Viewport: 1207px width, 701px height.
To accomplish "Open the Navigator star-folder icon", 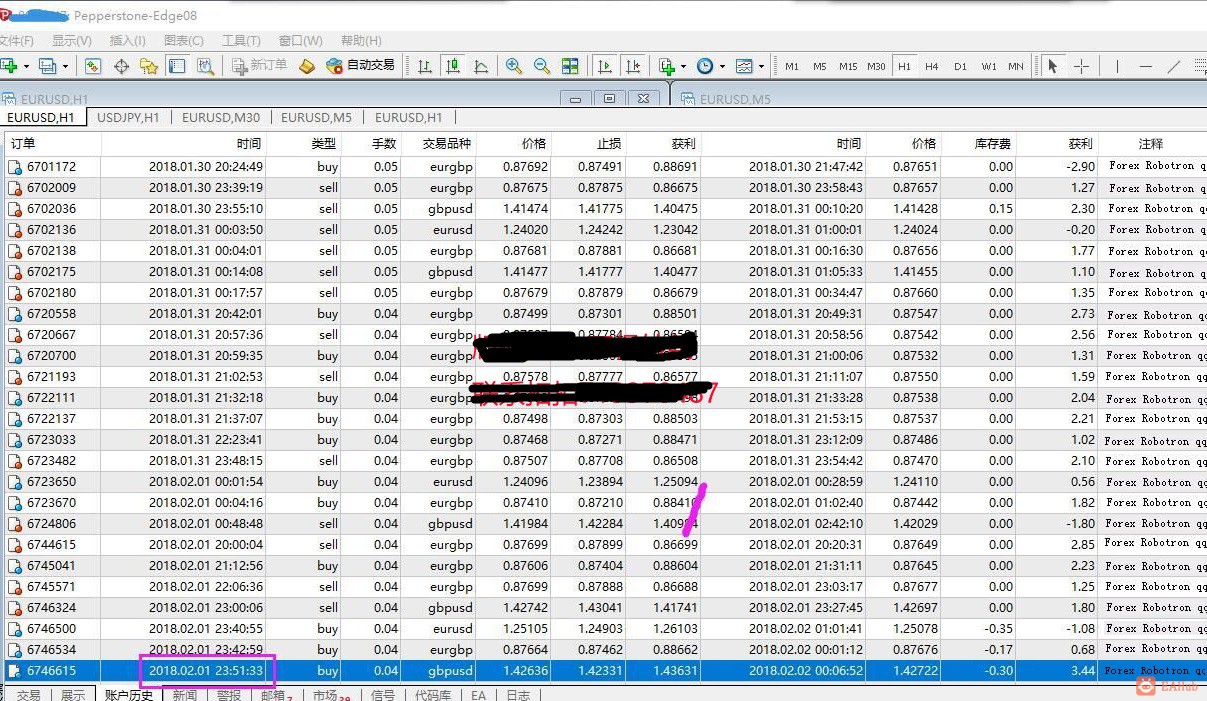I will click(x=149, y=66).
